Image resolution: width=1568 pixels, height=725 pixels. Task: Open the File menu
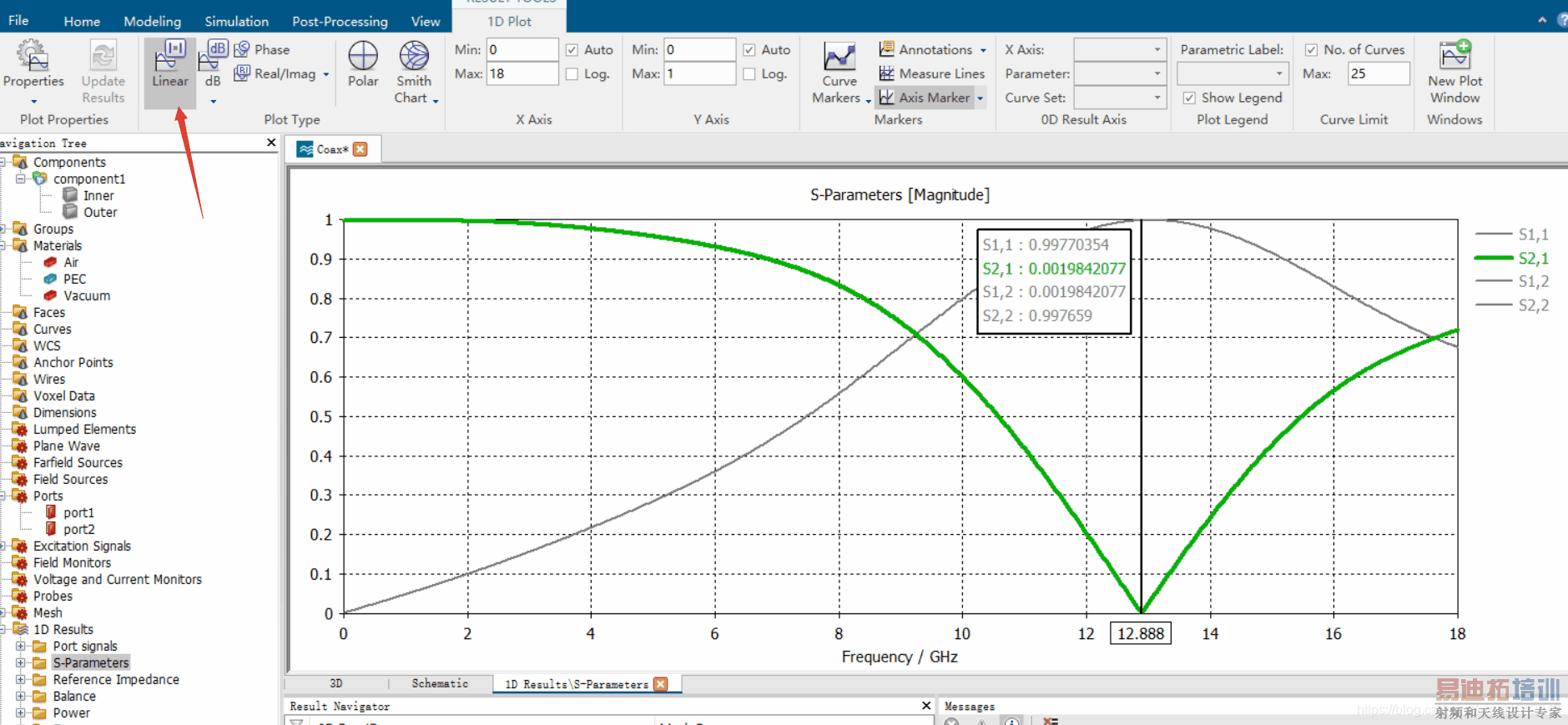18,21
